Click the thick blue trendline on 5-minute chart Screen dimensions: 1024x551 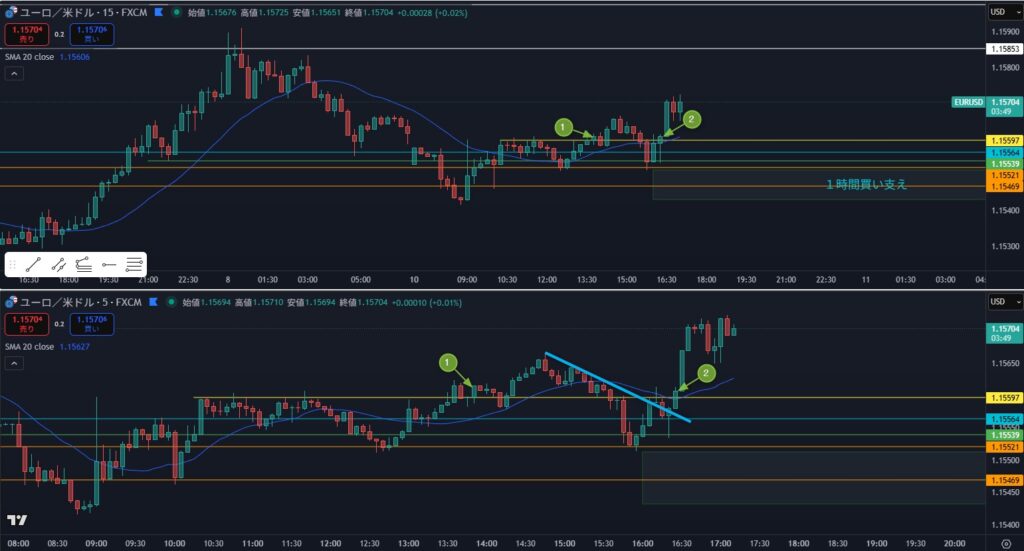[x=615, y=386]
